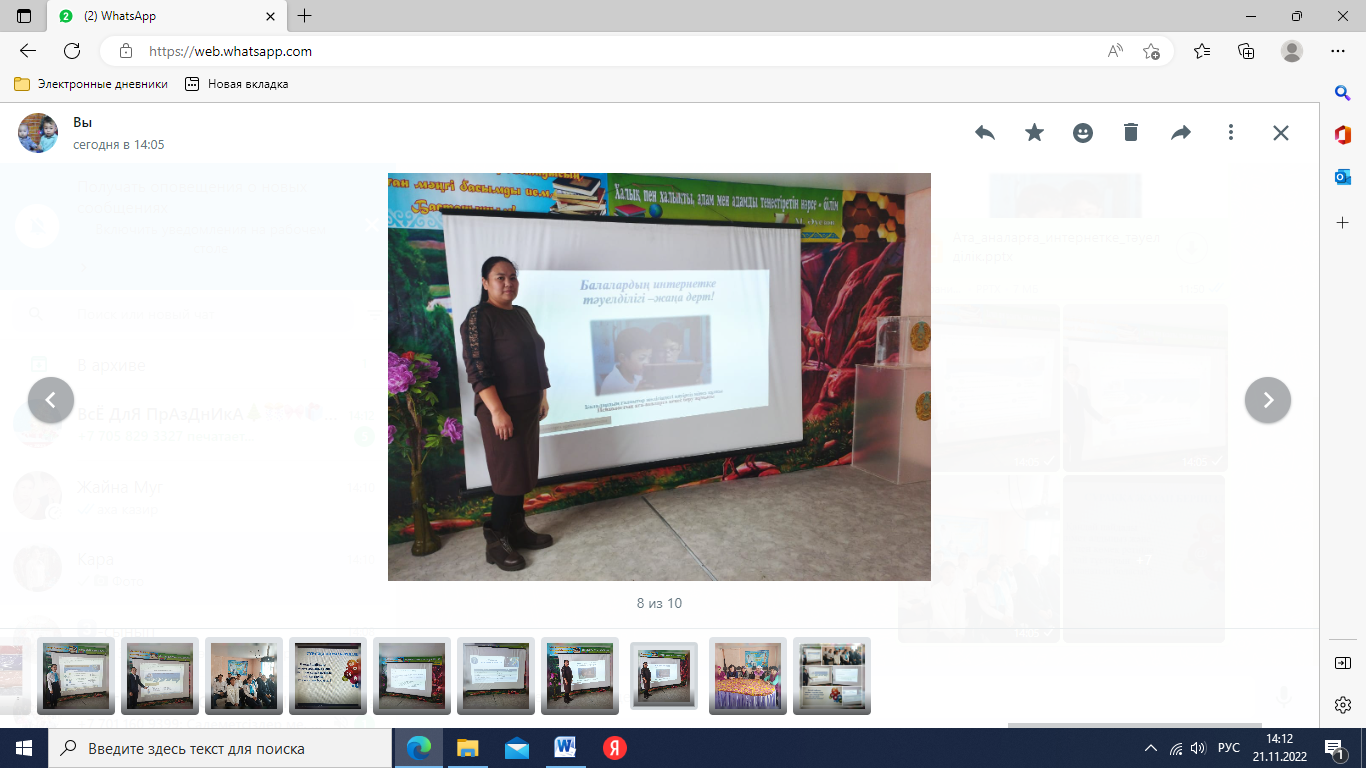1366x768 pixels.
Task: Open the clock and calendar flyout
Action: 1281,748
